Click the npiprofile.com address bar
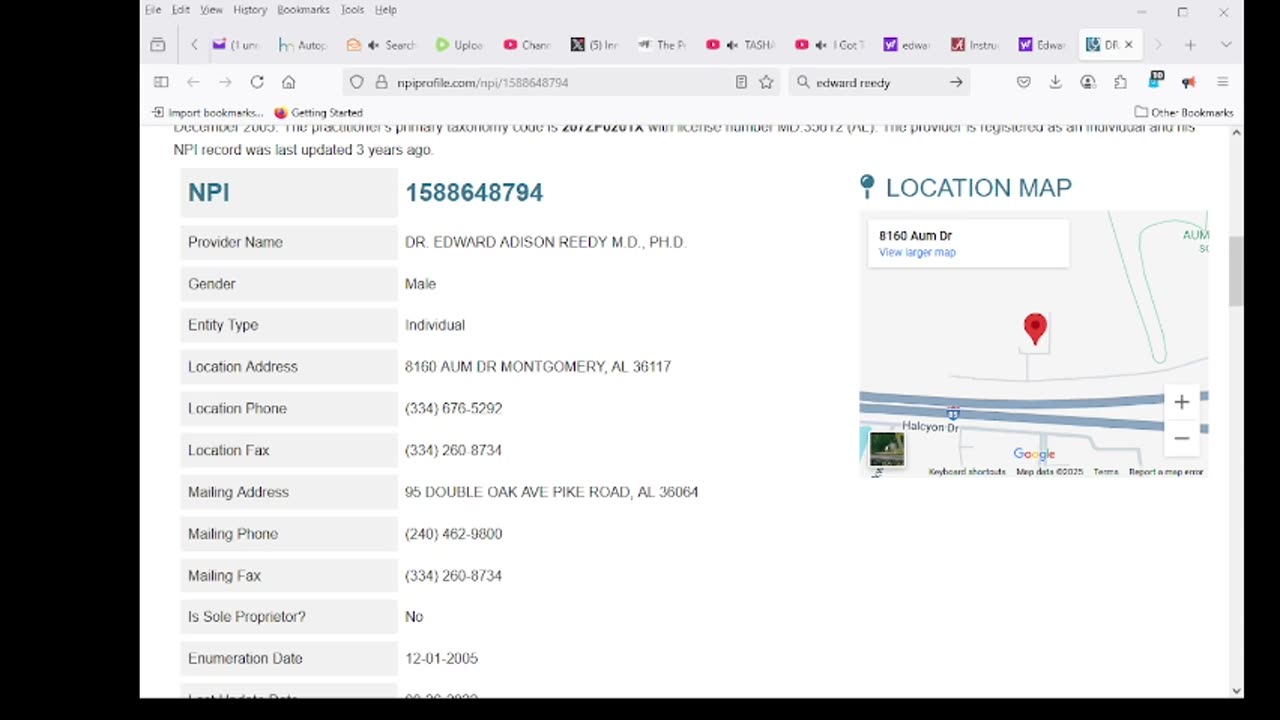Viewport: 1280px width, 720px height. [x=560, y=82]
